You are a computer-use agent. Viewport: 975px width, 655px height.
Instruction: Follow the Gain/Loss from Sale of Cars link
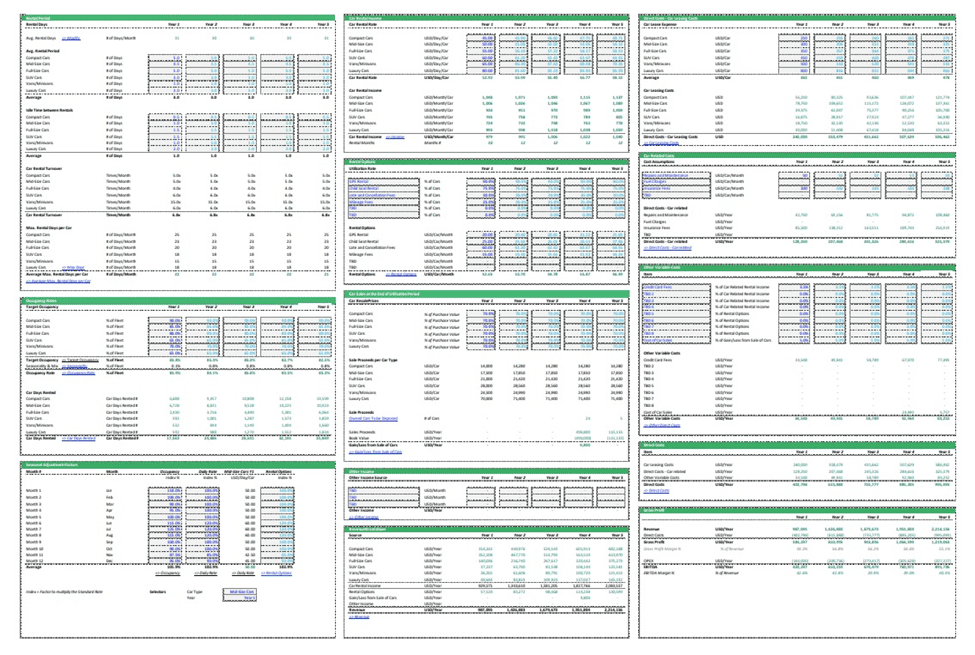[x=375, y=452]
